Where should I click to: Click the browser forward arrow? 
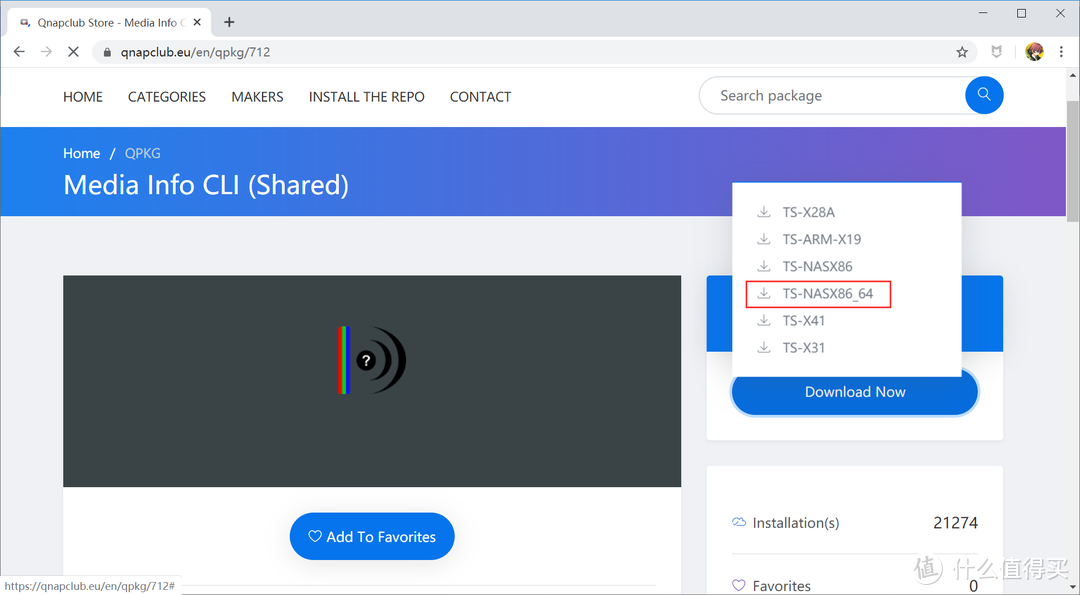(46, 52)
